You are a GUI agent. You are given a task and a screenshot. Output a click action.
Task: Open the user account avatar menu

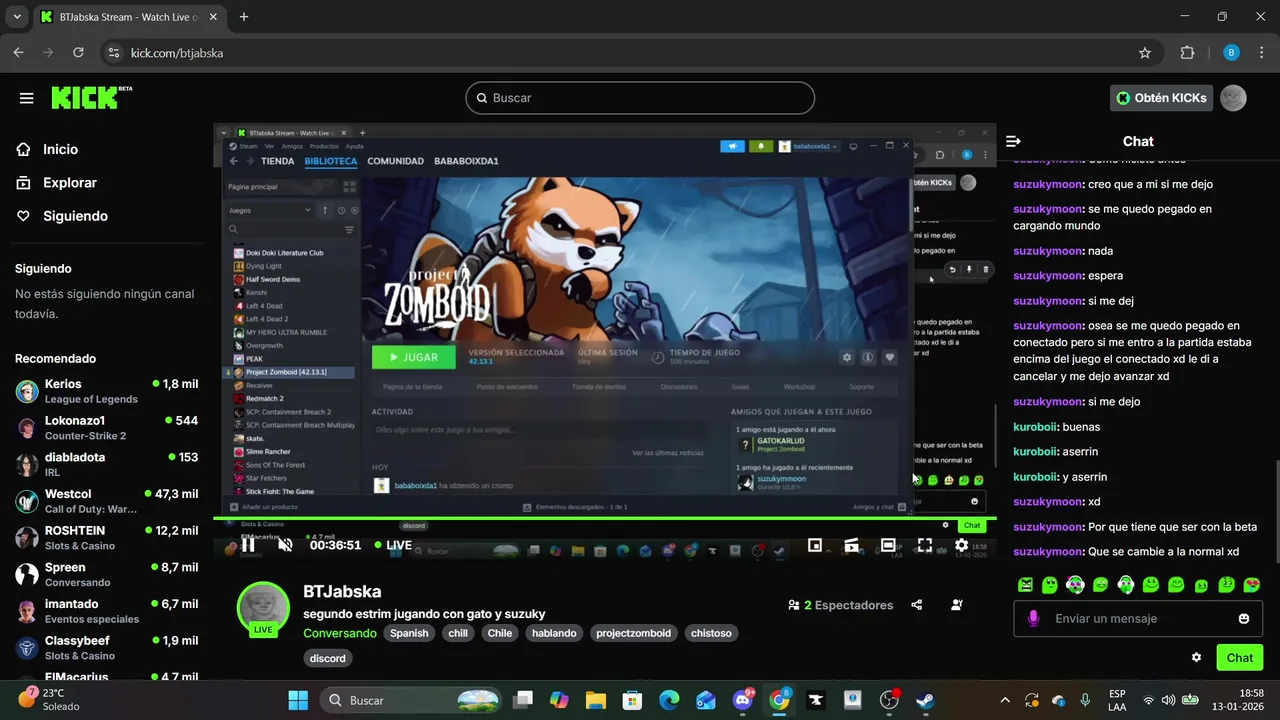(1234, 98)
